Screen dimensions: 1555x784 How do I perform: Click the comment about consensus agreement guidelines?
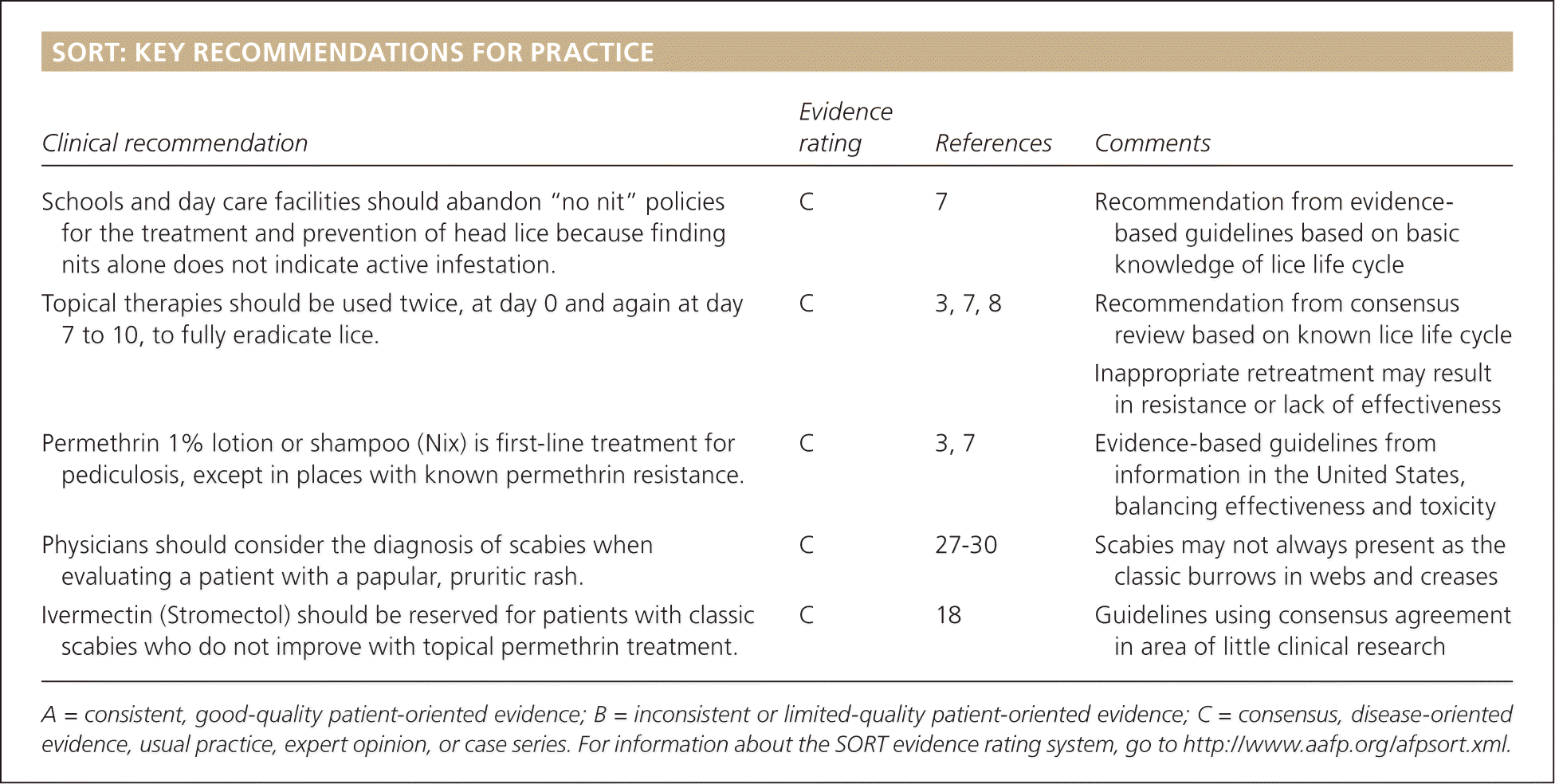click(x=1302, y=631)
